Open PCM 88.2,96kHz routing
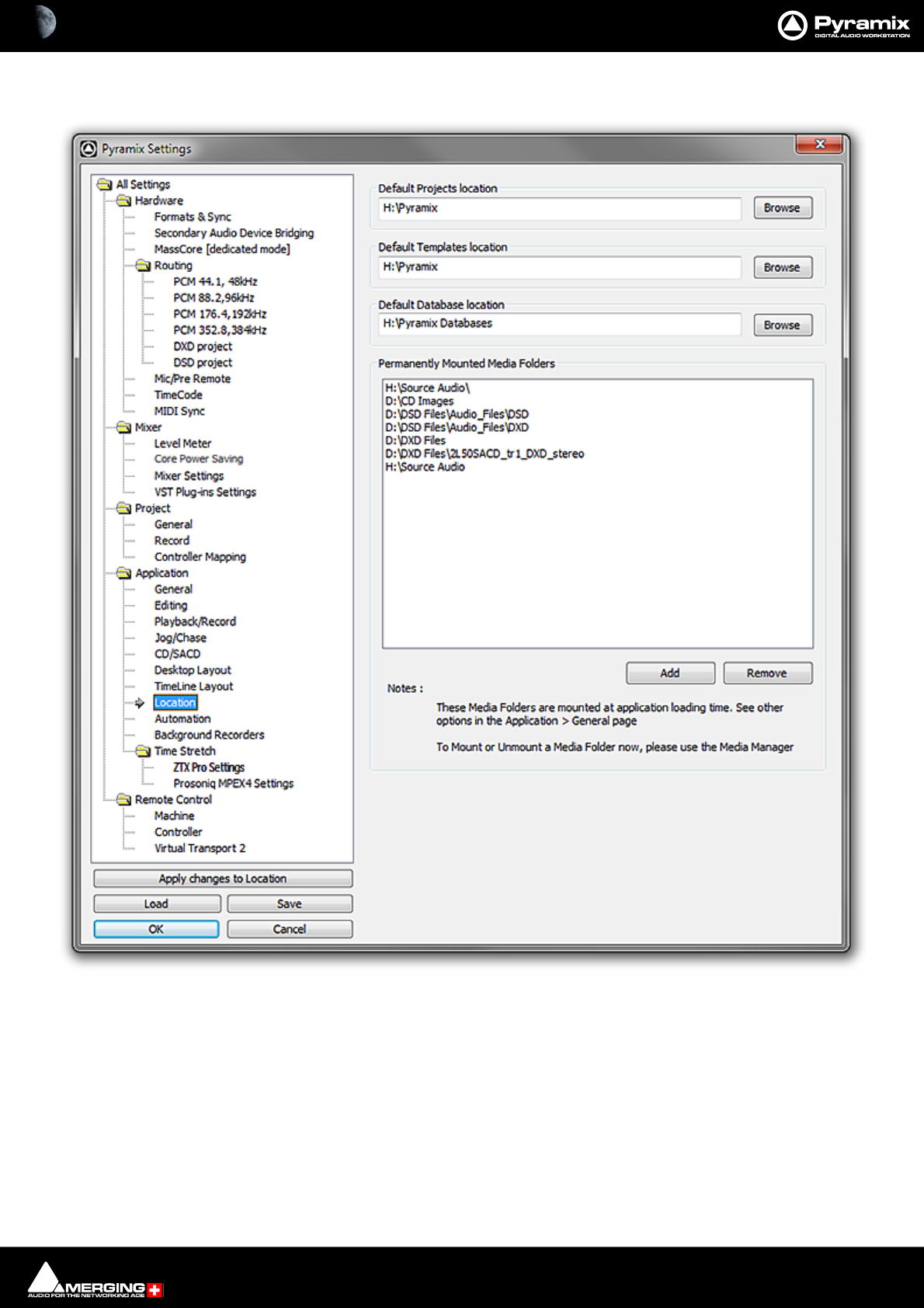Viewport: 924px width, 1308px height. pyautogui.click(x=214, y=298)
